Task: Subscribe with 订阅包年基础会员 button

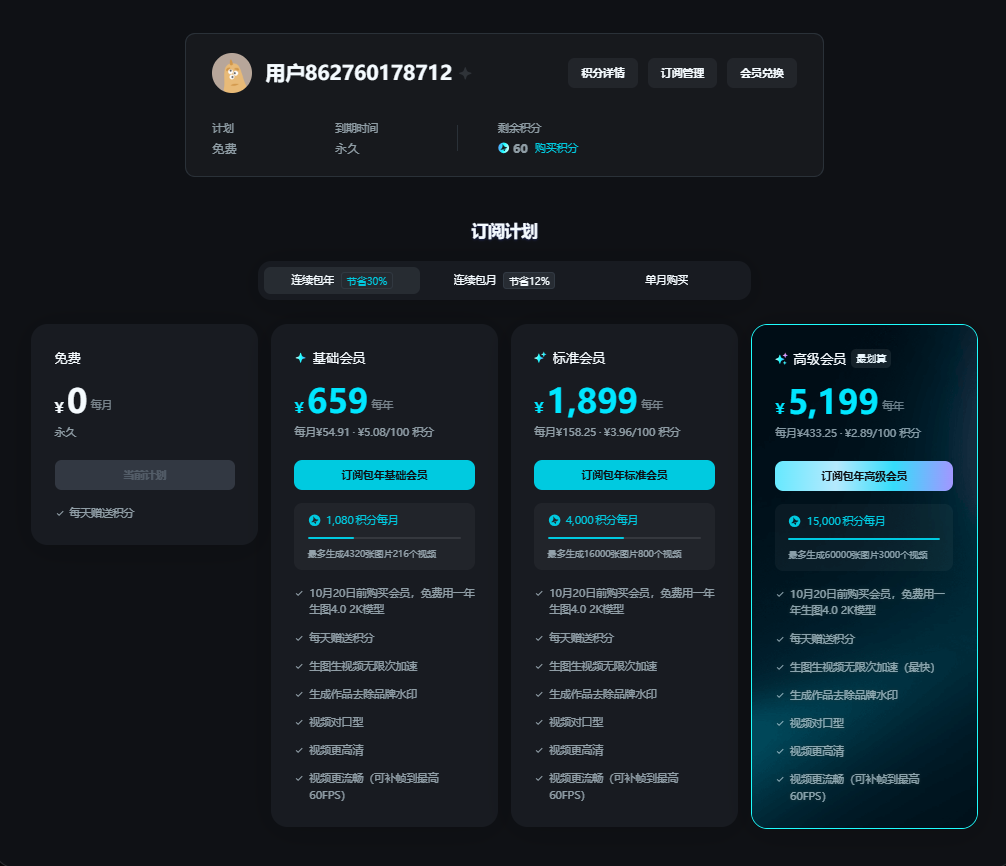Action: [384, 475]
